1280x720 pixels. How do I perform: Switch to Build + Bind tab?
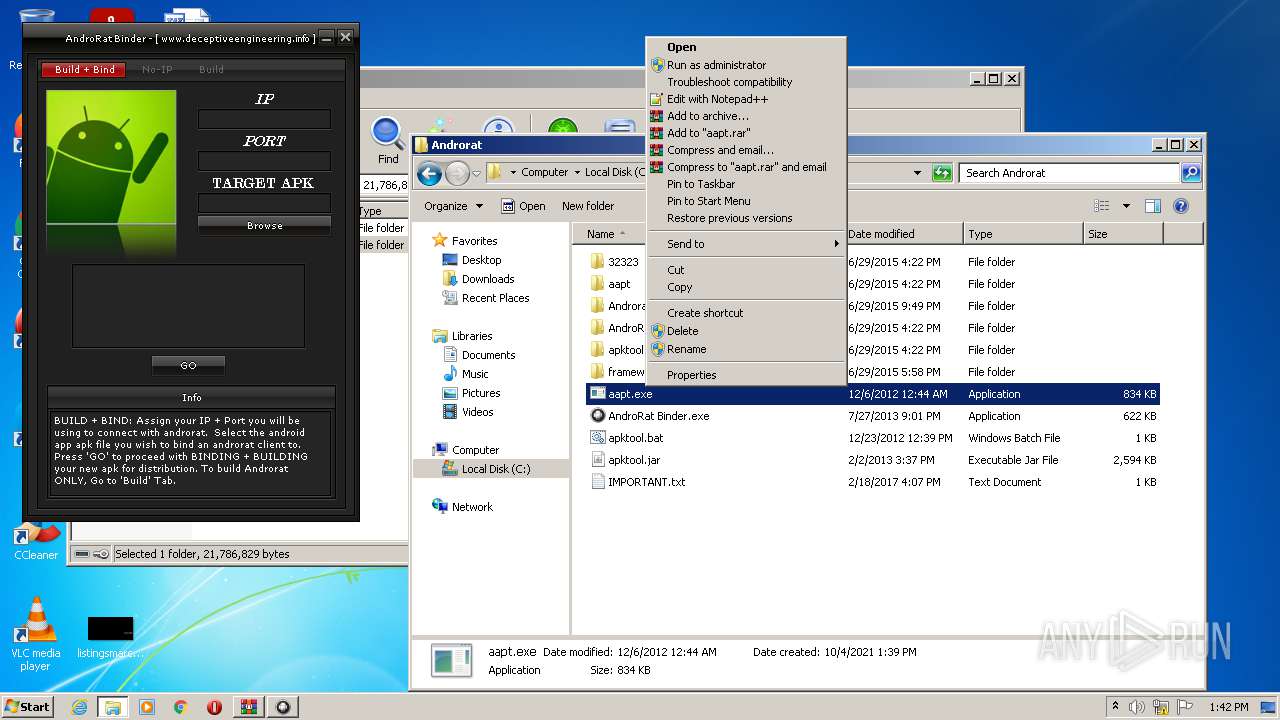(x=84, y=70)
